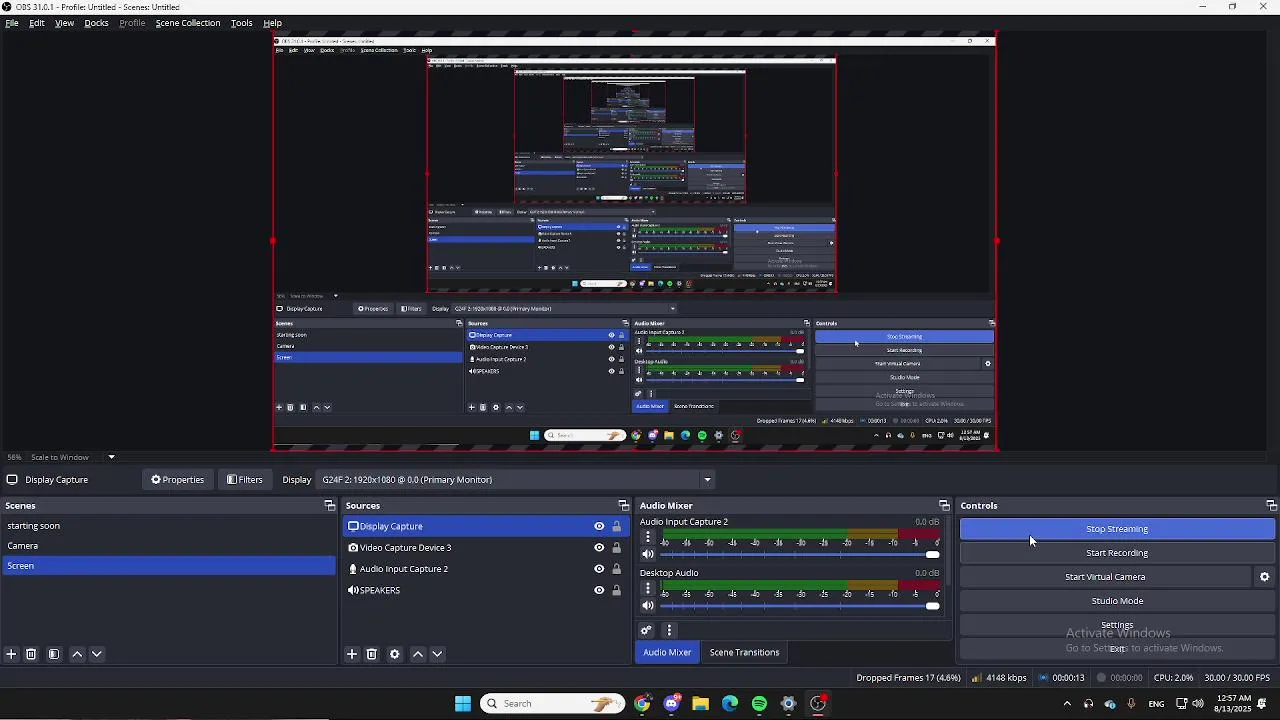Image resolution: width=1280 pixels, height=720 pixels.
Task: Open Properties for Display Capture
Action: click(x=178, y=480)
